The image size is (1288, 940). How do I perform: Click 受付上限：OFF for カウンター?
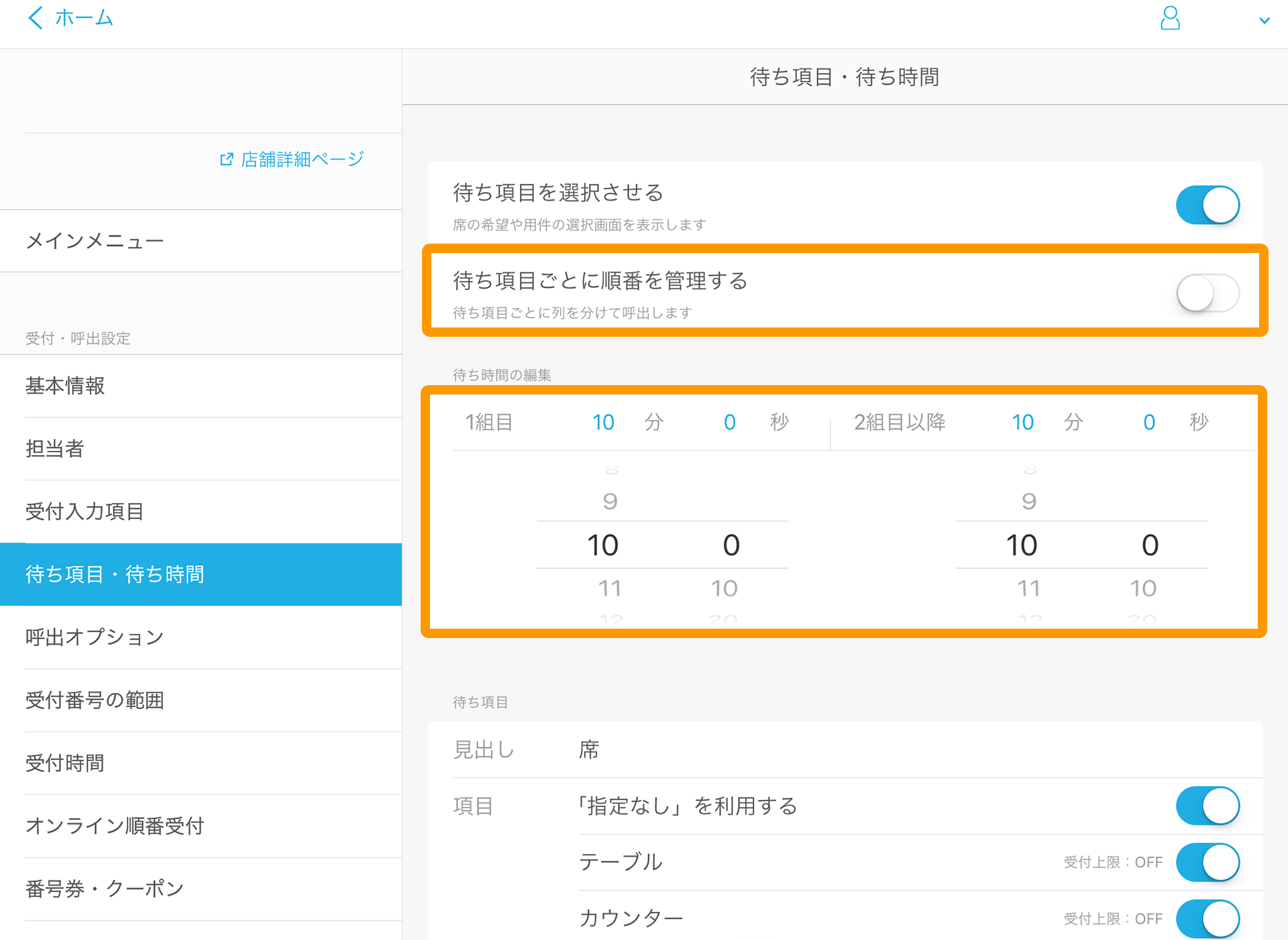point(1113,919)
